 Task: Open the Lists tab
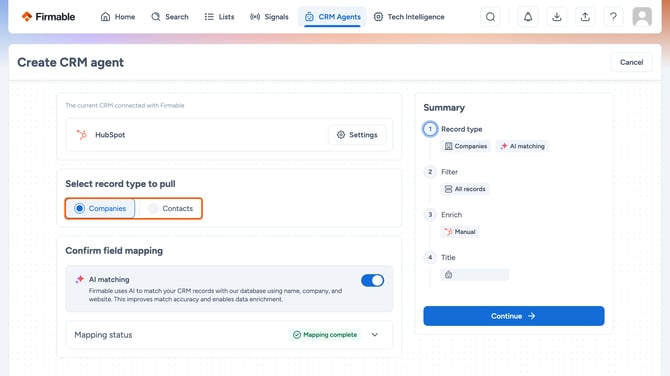[x=219, y=17]
